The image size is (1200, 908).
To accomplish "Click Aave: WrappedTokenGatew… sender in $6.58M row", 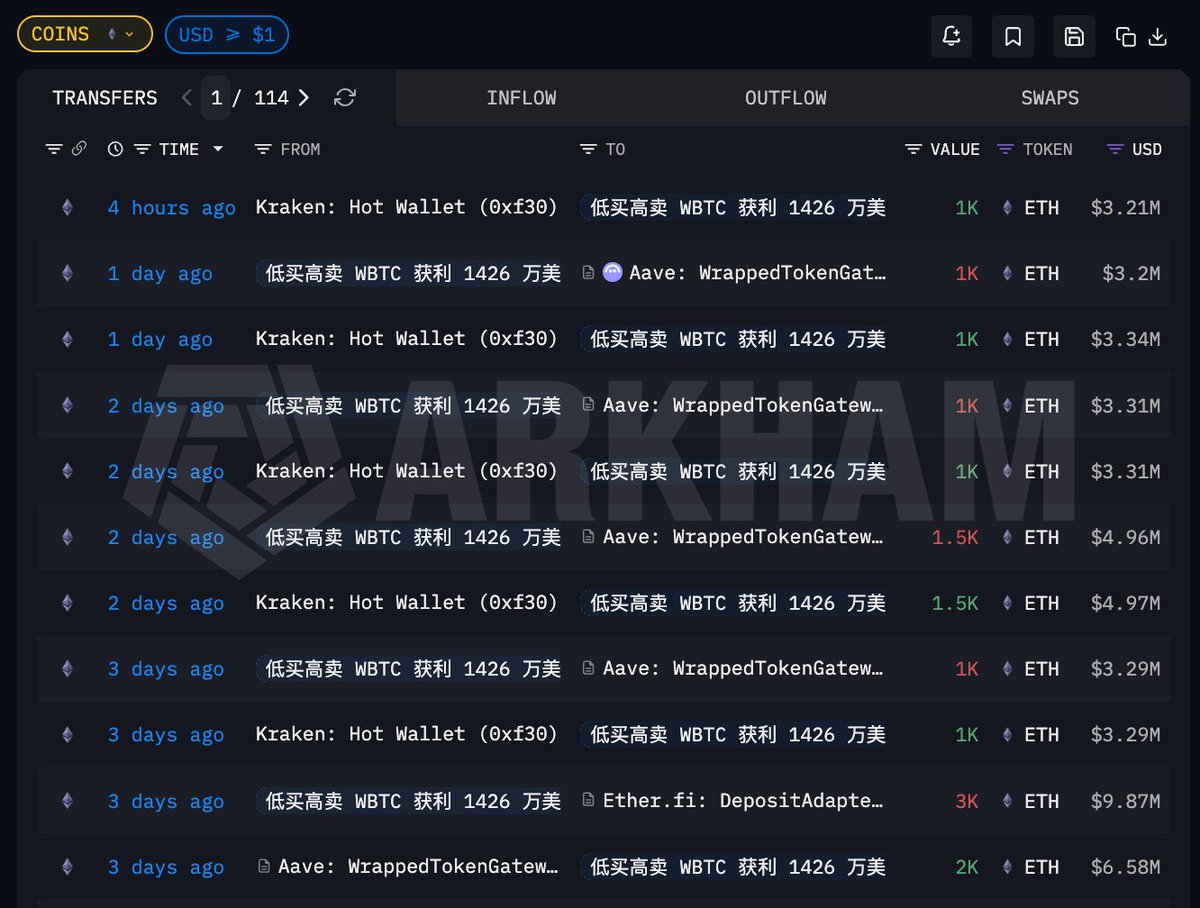I will 418,867.
